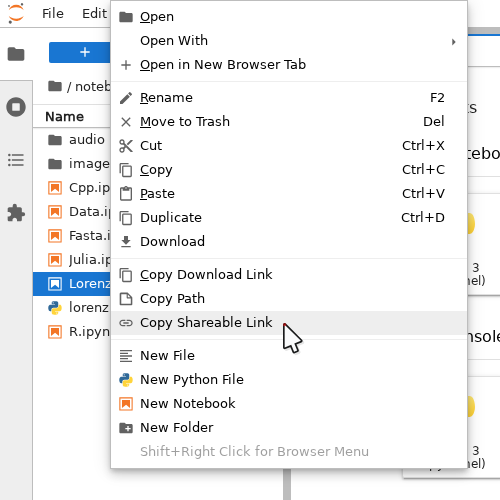This screenshot has width=500, height=500.
Task: Choose Copy with Ctrl+C shortcut
Action: 289,170
